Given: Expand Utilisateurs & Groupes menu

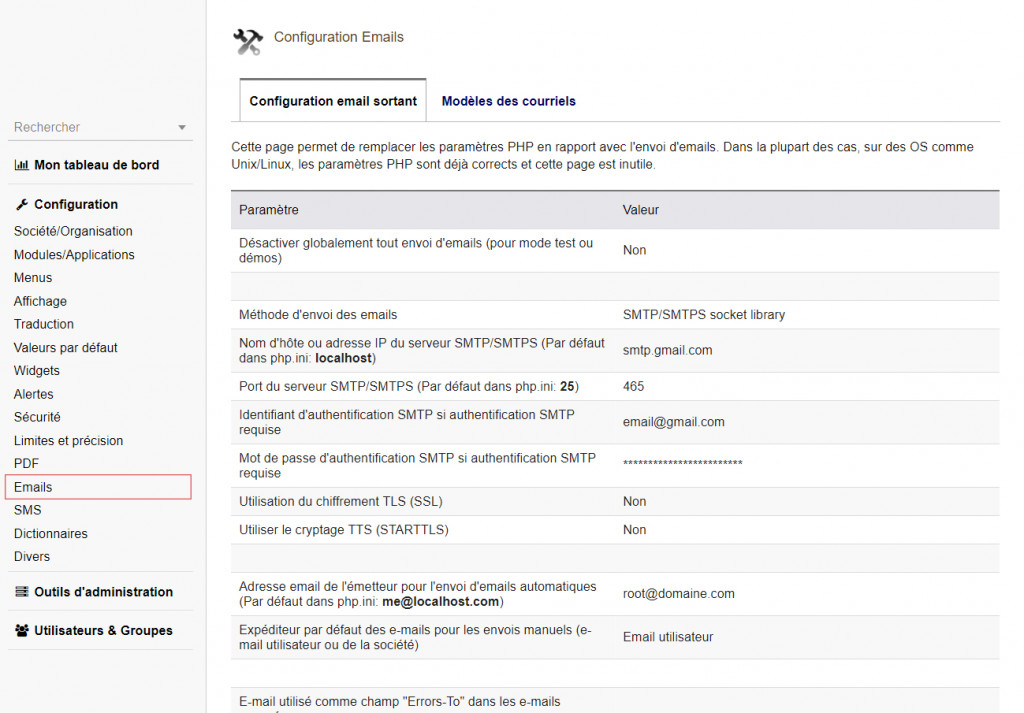Looking at the screenshot, I should pyautogui.click(x=103, y=631).
